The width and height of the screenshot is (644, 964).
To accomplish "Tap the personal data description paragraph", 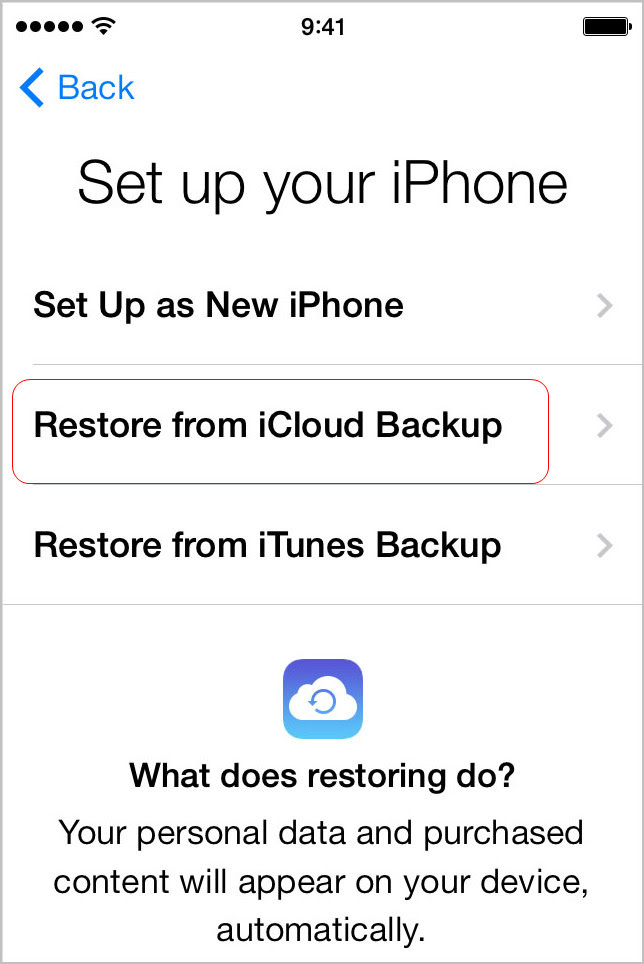I will (321, 882).
